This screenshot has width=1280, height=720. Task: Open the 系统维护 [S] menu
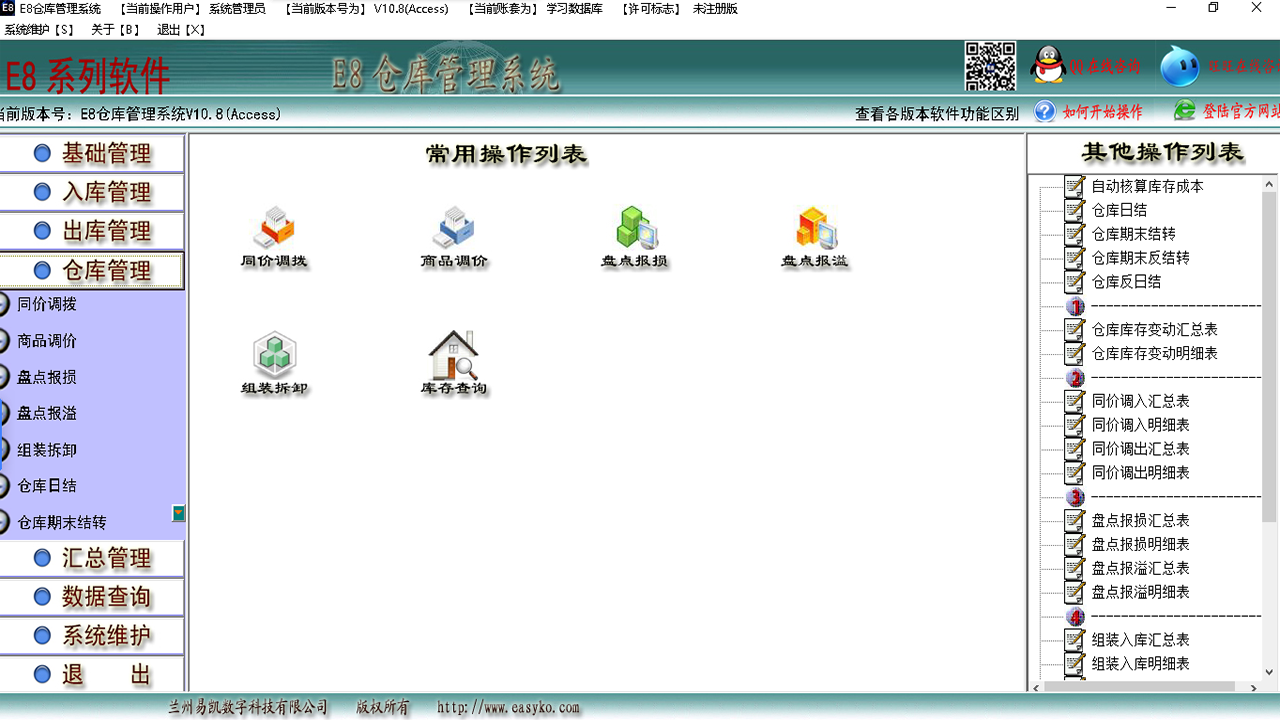[x=39, y=30]
